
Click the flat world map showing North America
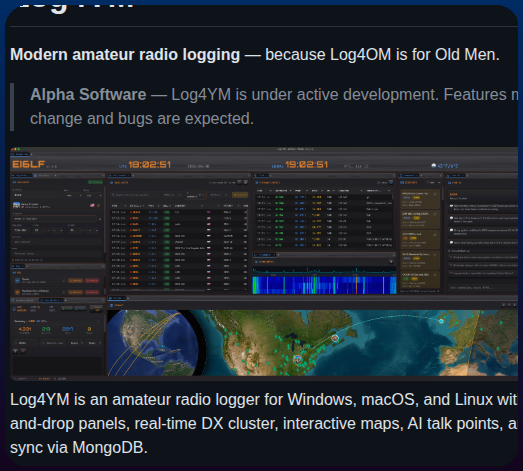362,343
